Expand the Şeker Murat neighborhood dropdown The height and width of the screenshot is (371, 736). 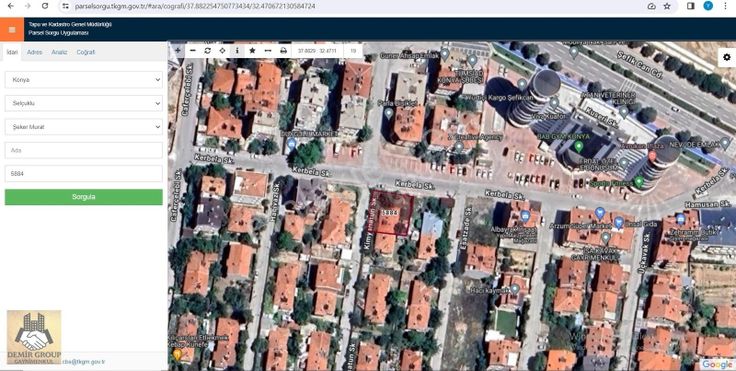click(x=84, y=127)
